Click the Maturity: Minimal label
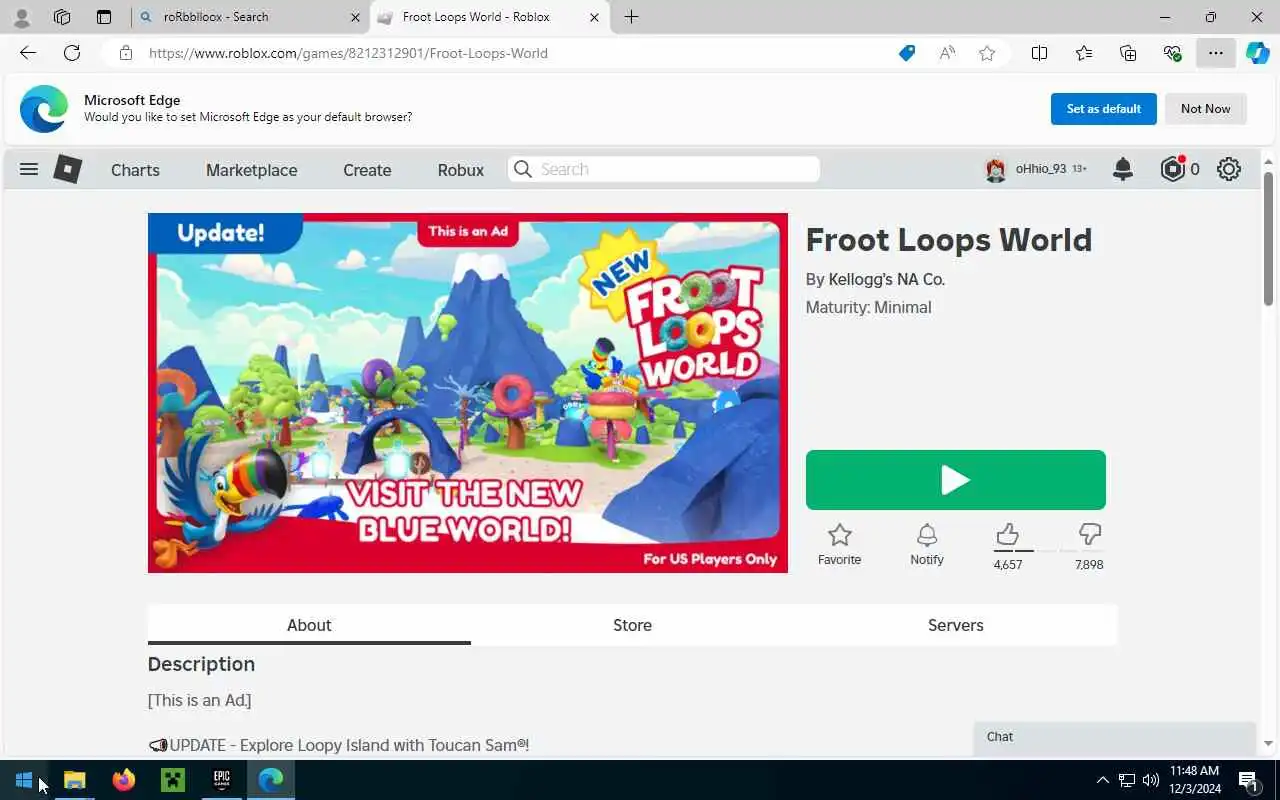This screenshot has width=1280, height=800. tap(868, 307)
